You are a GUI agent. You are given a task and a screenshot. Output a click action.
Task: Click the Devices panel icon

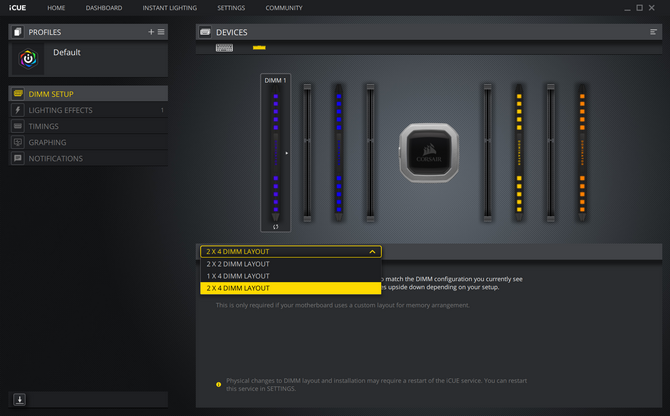point(206,32)
